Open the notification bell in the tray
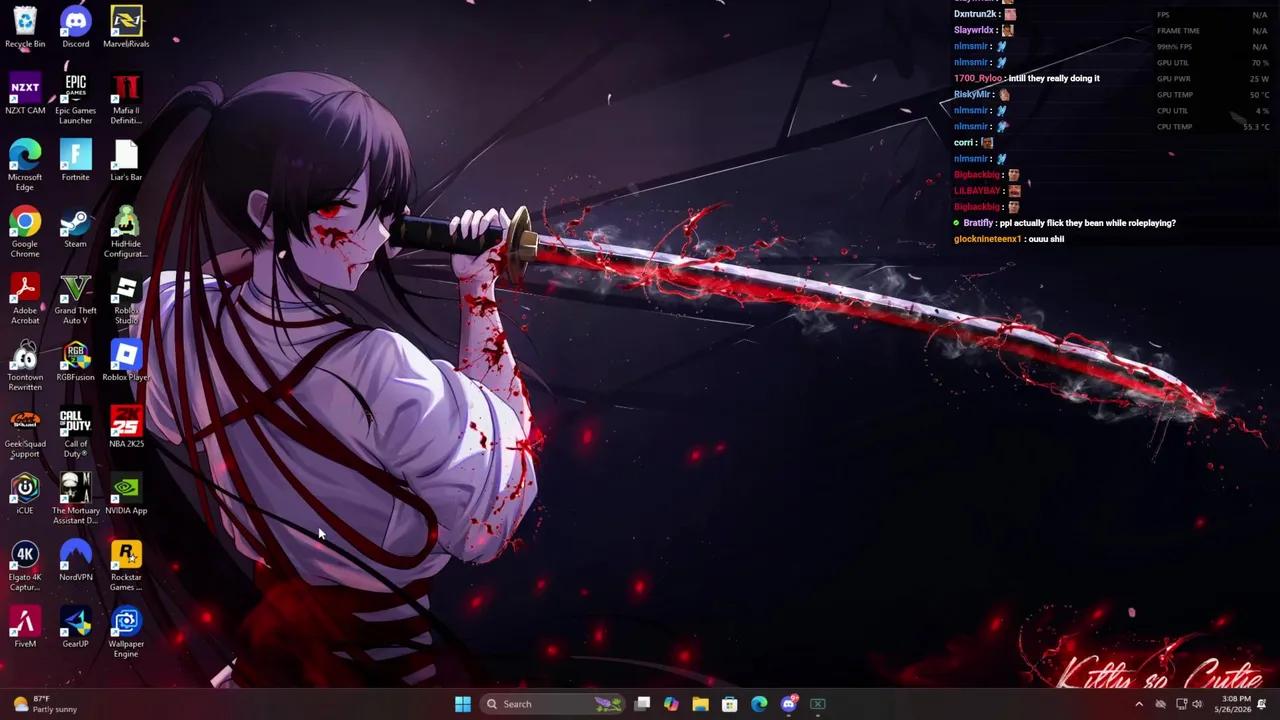1280x720 pixels. click(x=1262, y=704)
